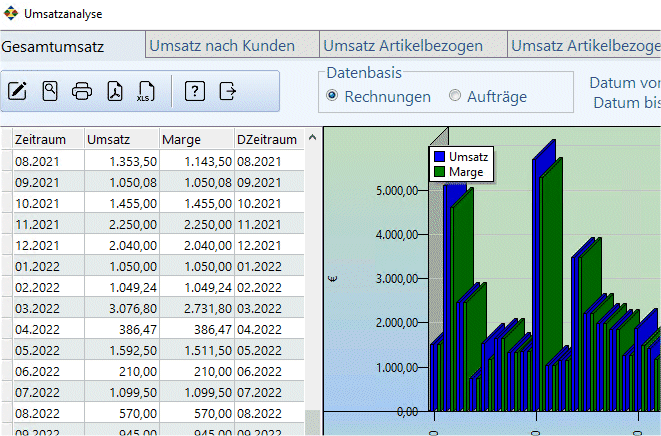The image size is (661, 436).
Task: Sort by the Marge column header
Action: coord(197,139)
